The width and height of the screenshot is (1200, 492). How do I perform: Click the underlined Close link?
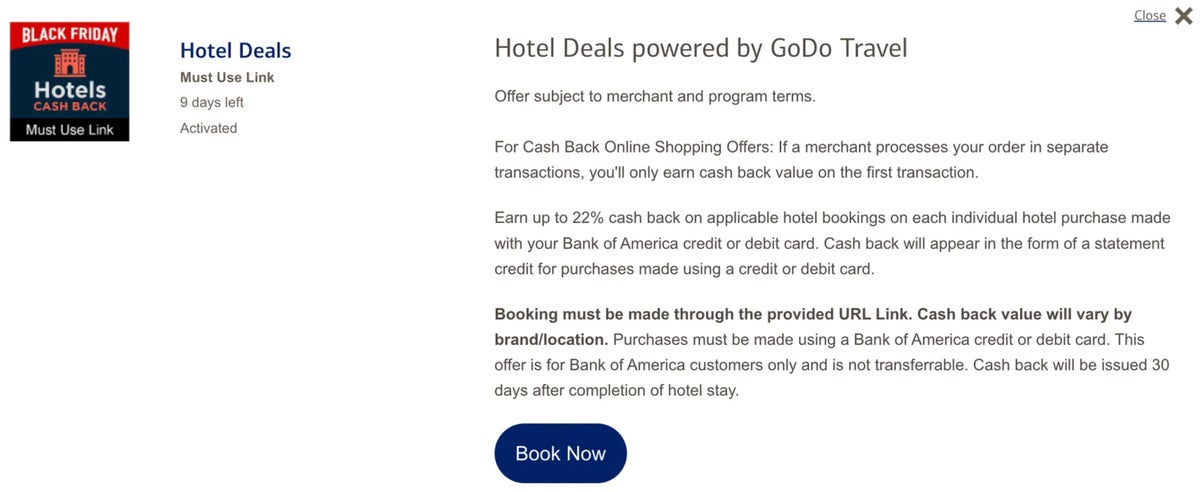(x=1149, y=15)
